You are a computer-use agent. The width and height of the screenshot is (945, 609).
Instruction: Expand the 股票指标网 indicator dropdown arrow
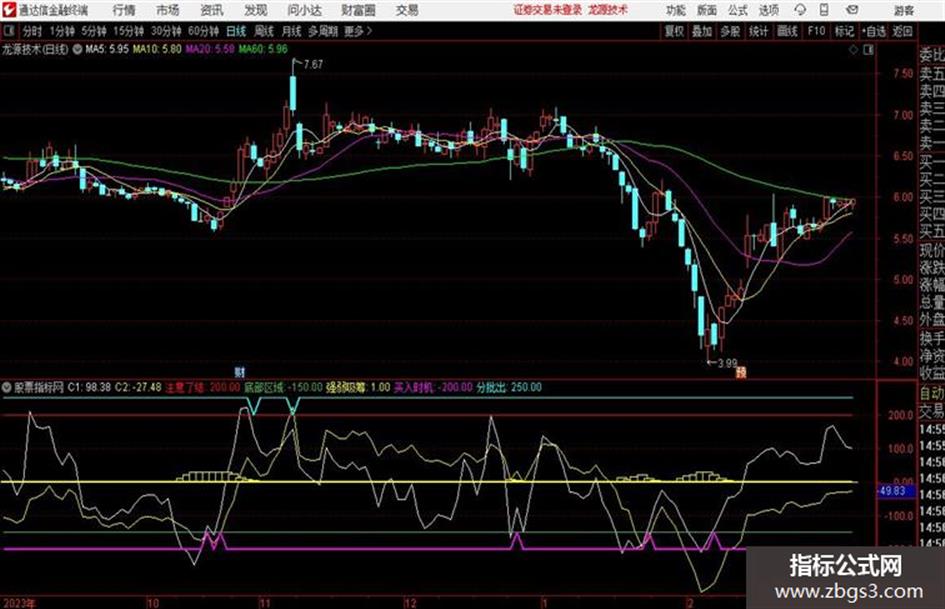[x=7, y=387]
